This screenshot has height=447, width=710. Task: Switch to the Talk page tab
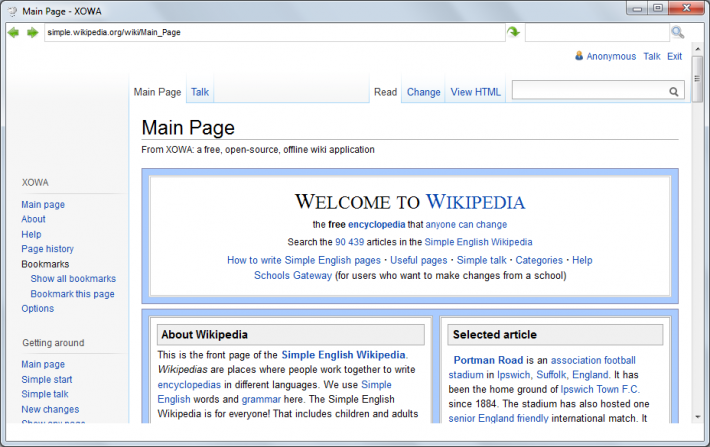(200, 92)
